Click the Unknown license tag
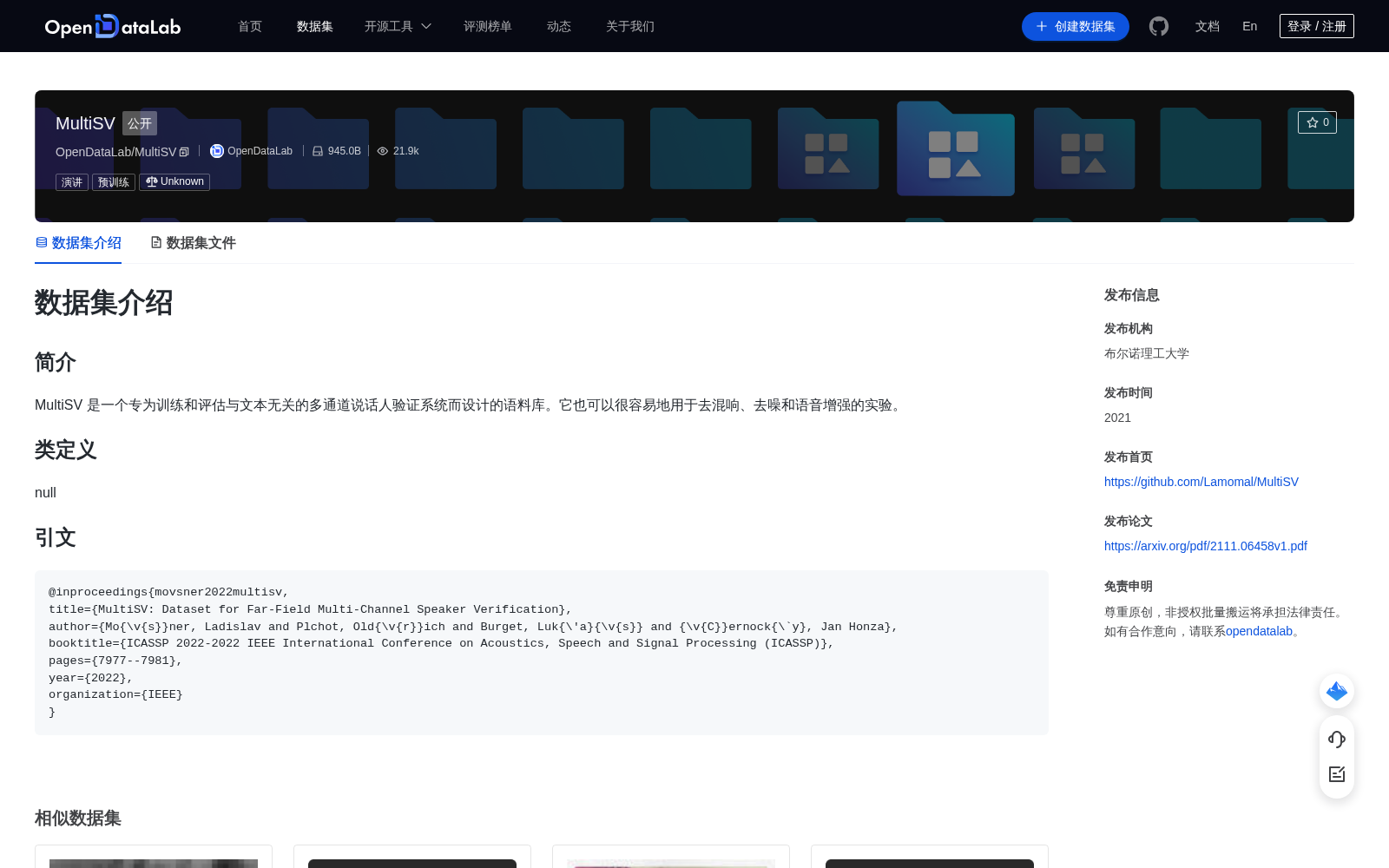The height and width of the screenshot is (868, 1389). tap(174, 182)
